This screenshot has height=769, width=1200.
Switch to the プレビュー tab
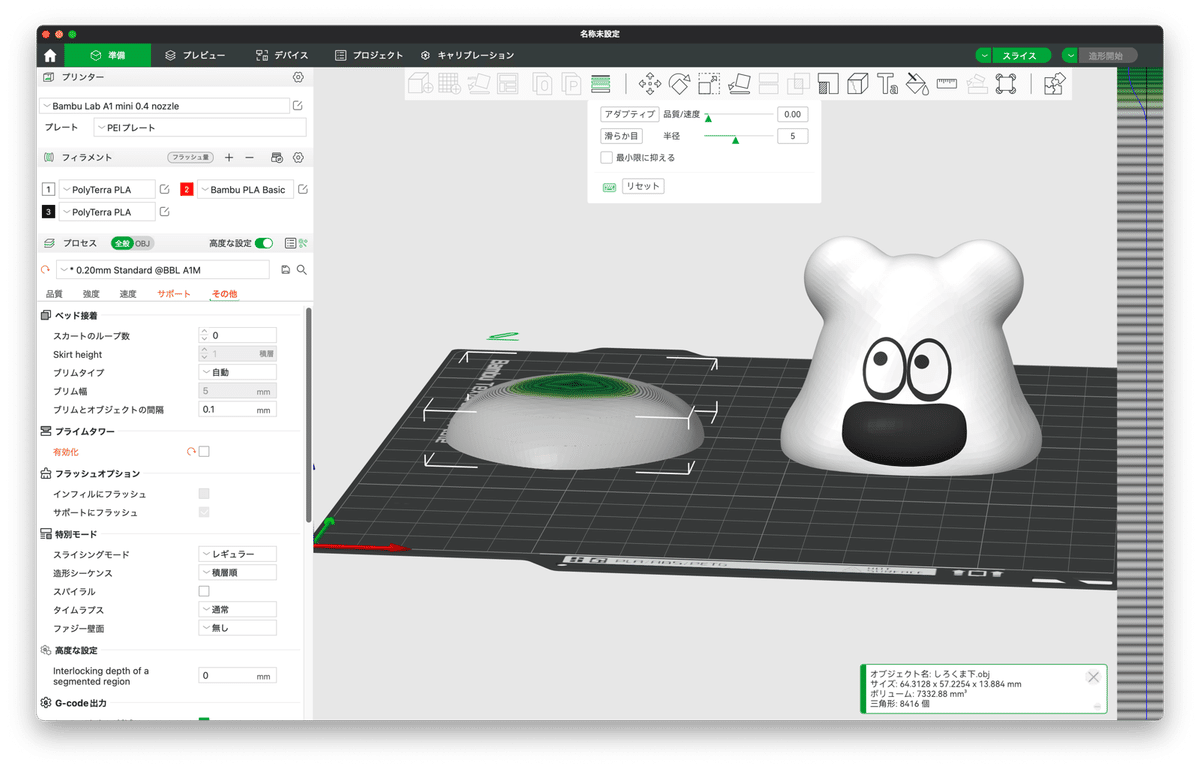tap(195, 55)
